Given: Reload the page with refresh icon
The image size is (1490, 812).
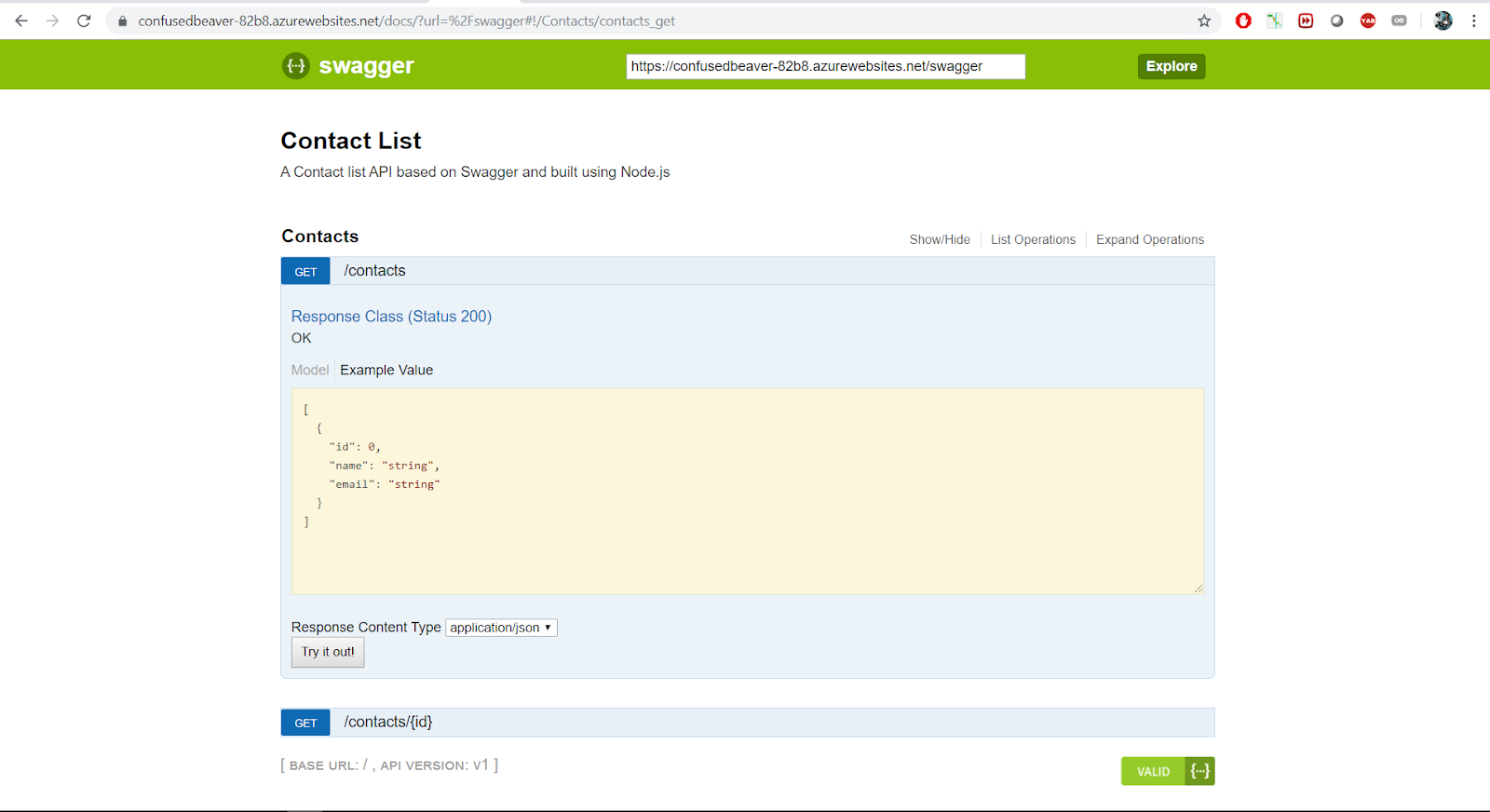Looking at the screenshot, I should pyautogui.click(x=84, y=20).
